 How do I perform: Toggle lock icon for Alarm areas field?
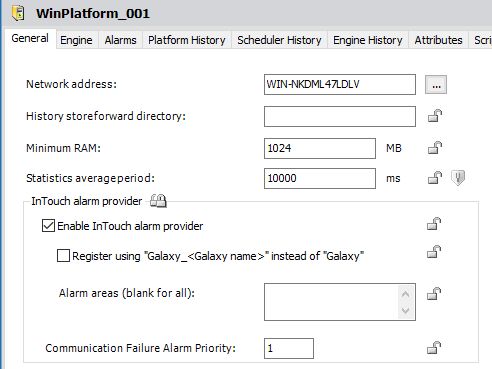click(434, 293)
